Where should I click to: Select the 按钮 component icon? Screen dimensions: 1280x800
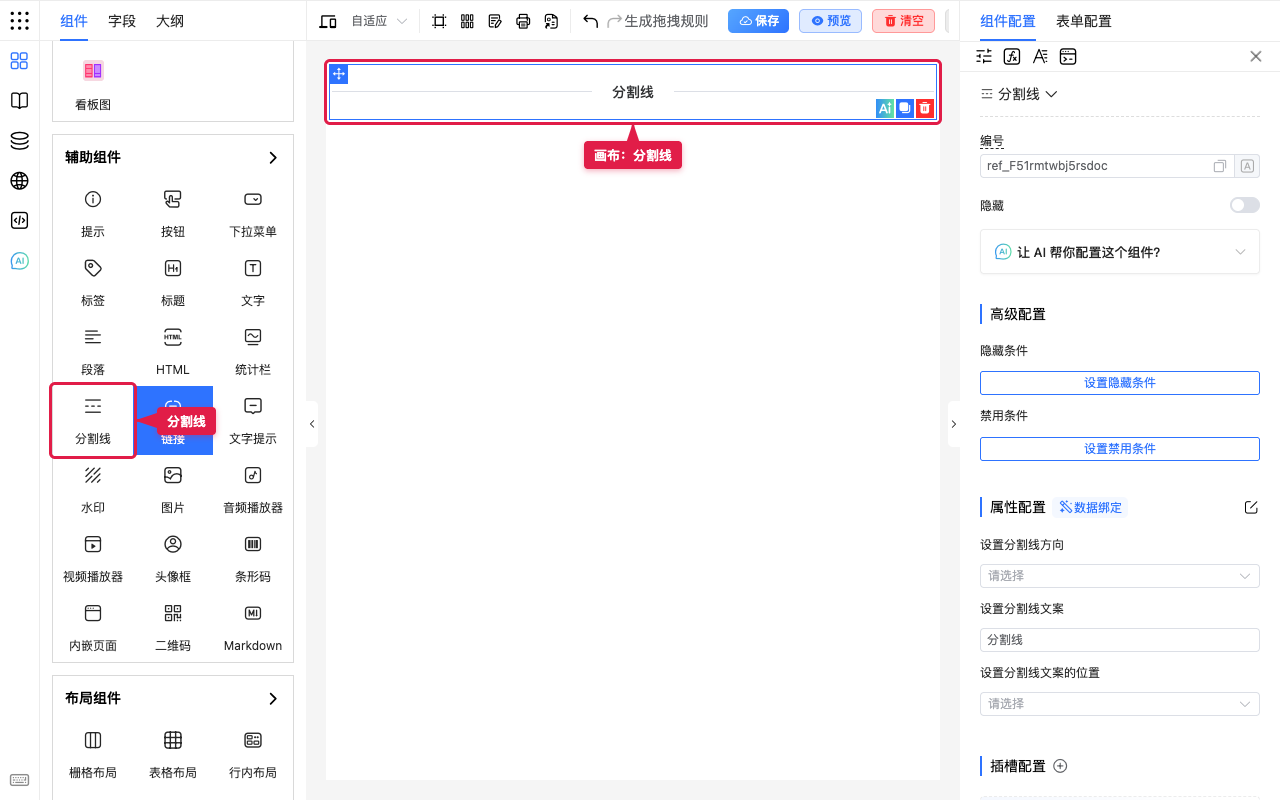[x=173, y=199]
